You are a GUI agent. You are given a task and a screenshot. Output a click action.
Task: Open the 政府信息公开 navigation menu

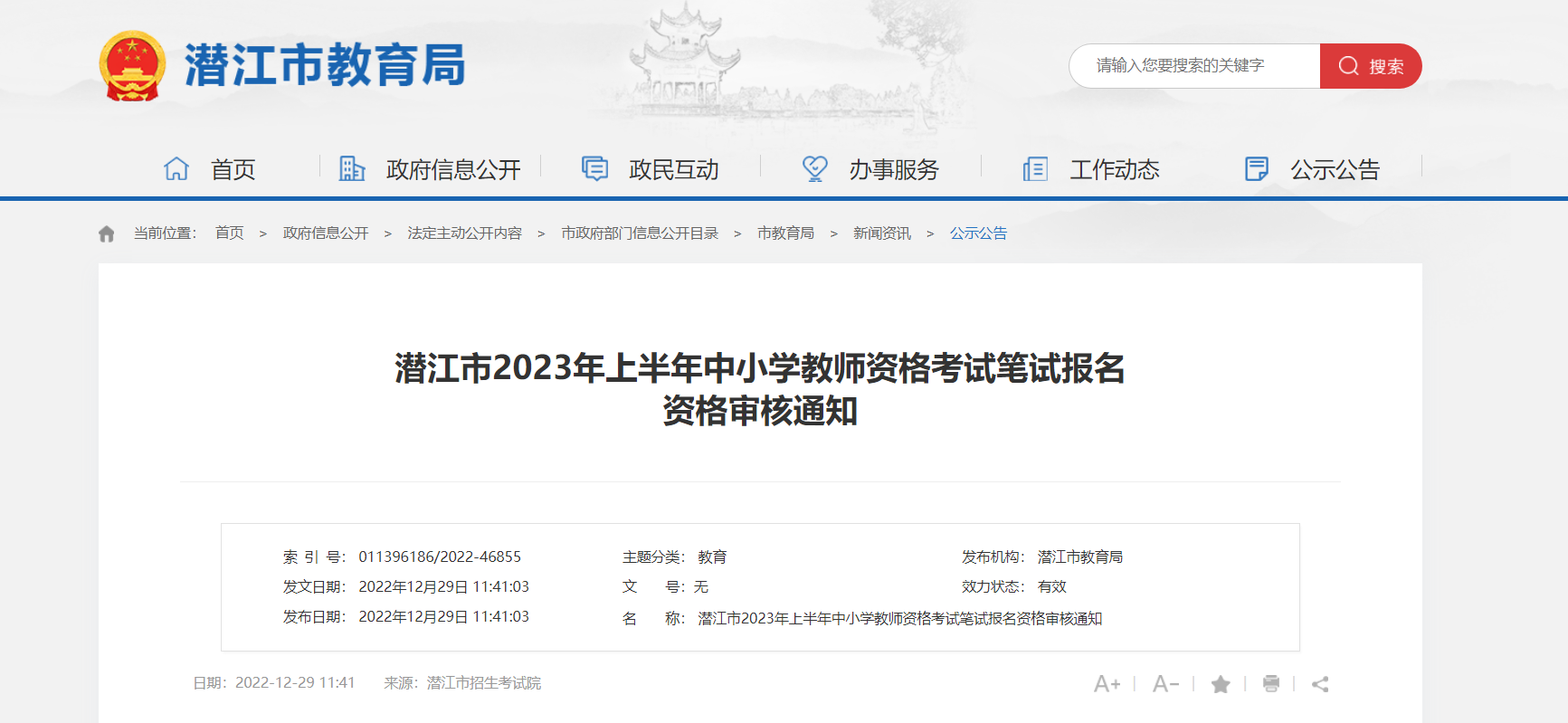click(x=453, y=169)
